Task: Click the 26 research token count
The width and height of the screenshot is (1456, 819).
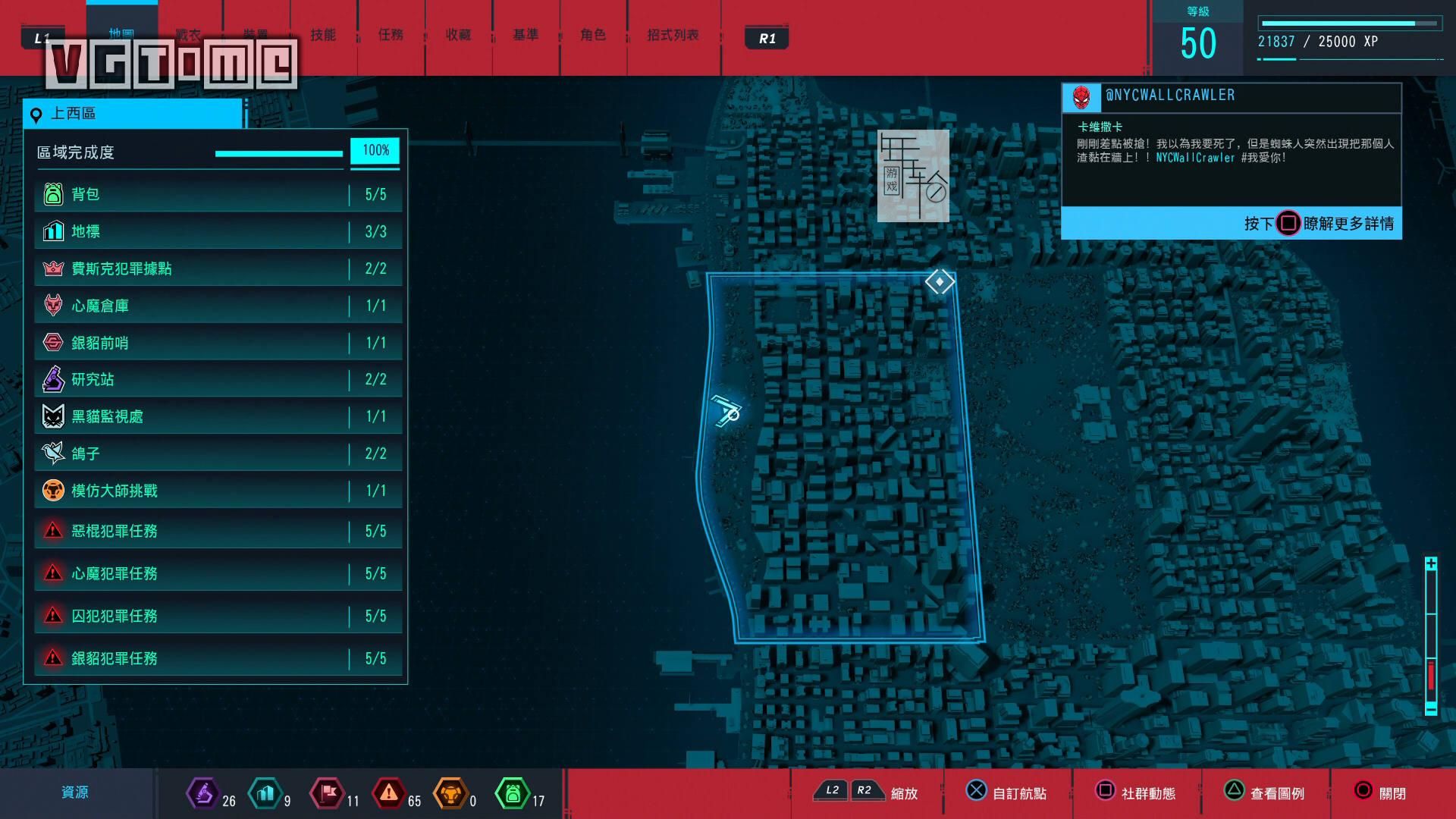Action: pos(229,801)
